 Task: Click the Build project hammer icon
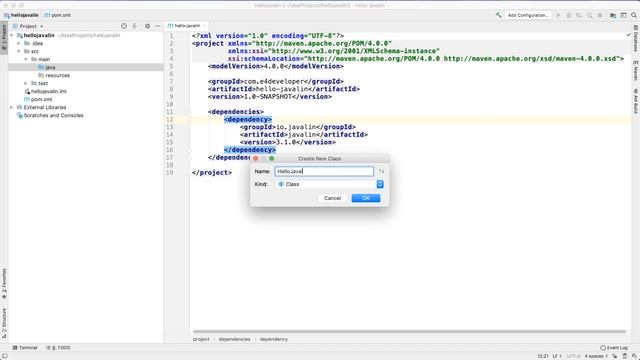(x=498, y=15)
